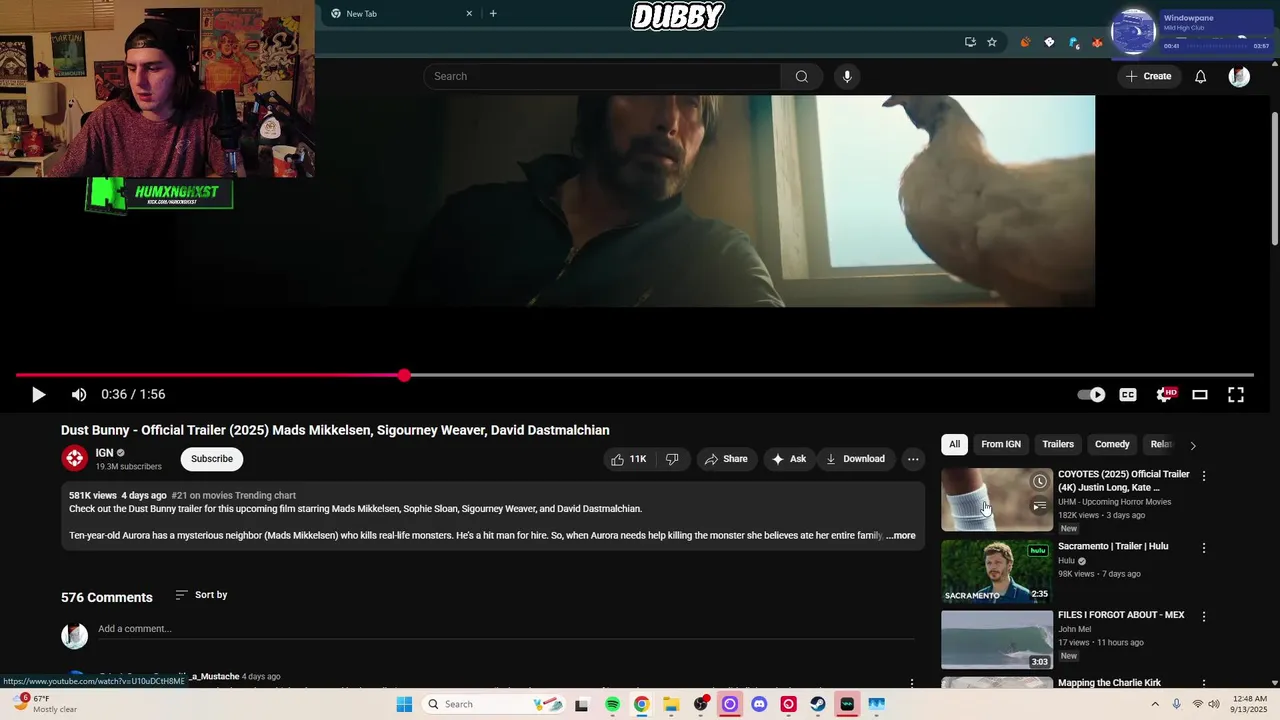Enter fullscreen video mode

pos(1236,395)
